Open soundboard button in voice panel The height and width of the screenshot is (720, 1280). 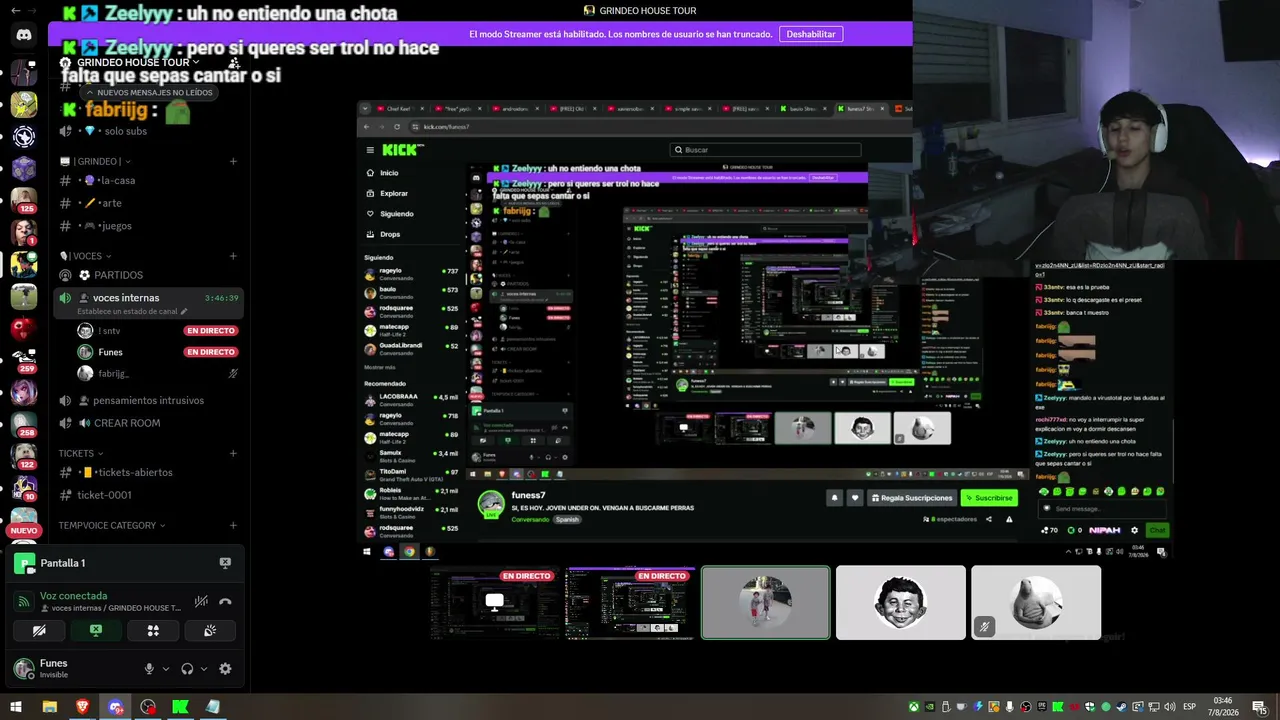[210, 631]
